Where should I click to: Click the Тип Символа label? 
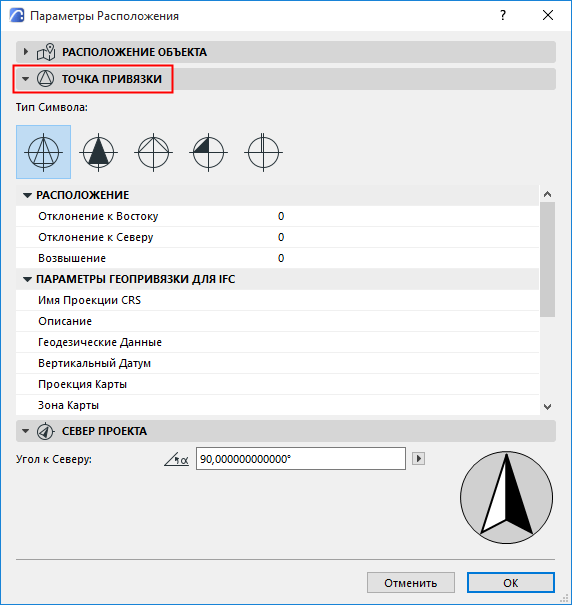coord(52,107)
